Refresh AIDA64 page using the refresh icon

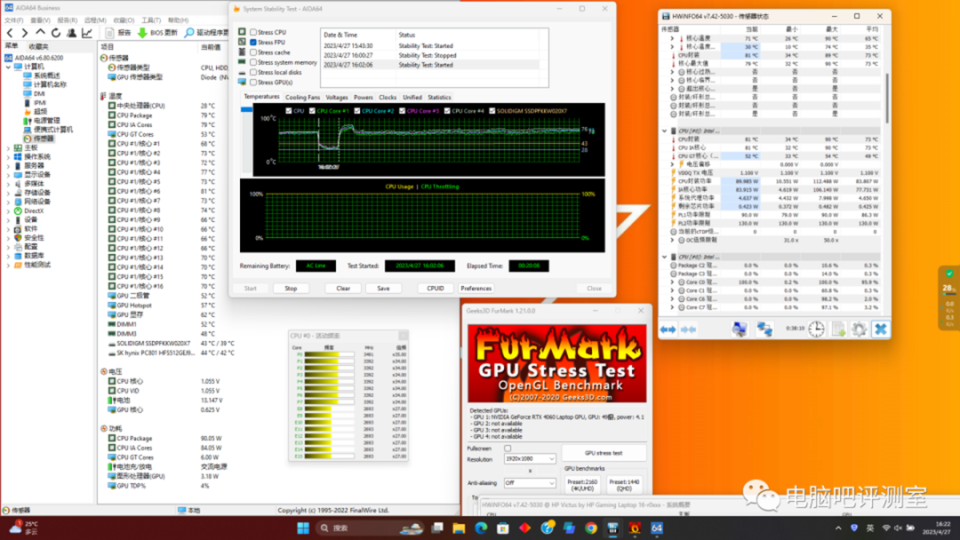[56, 33]
